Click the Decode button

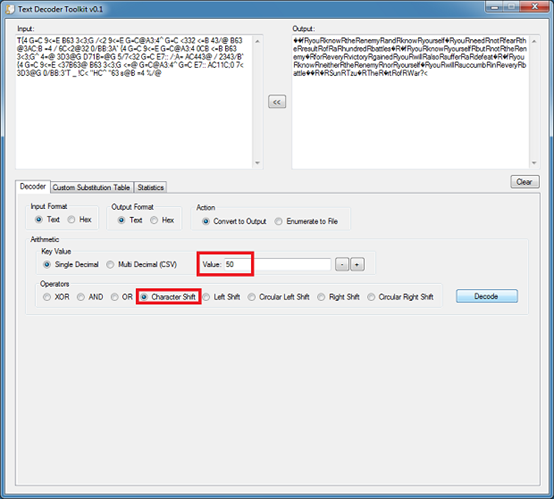pyautogui.click(x=487, y=296)
